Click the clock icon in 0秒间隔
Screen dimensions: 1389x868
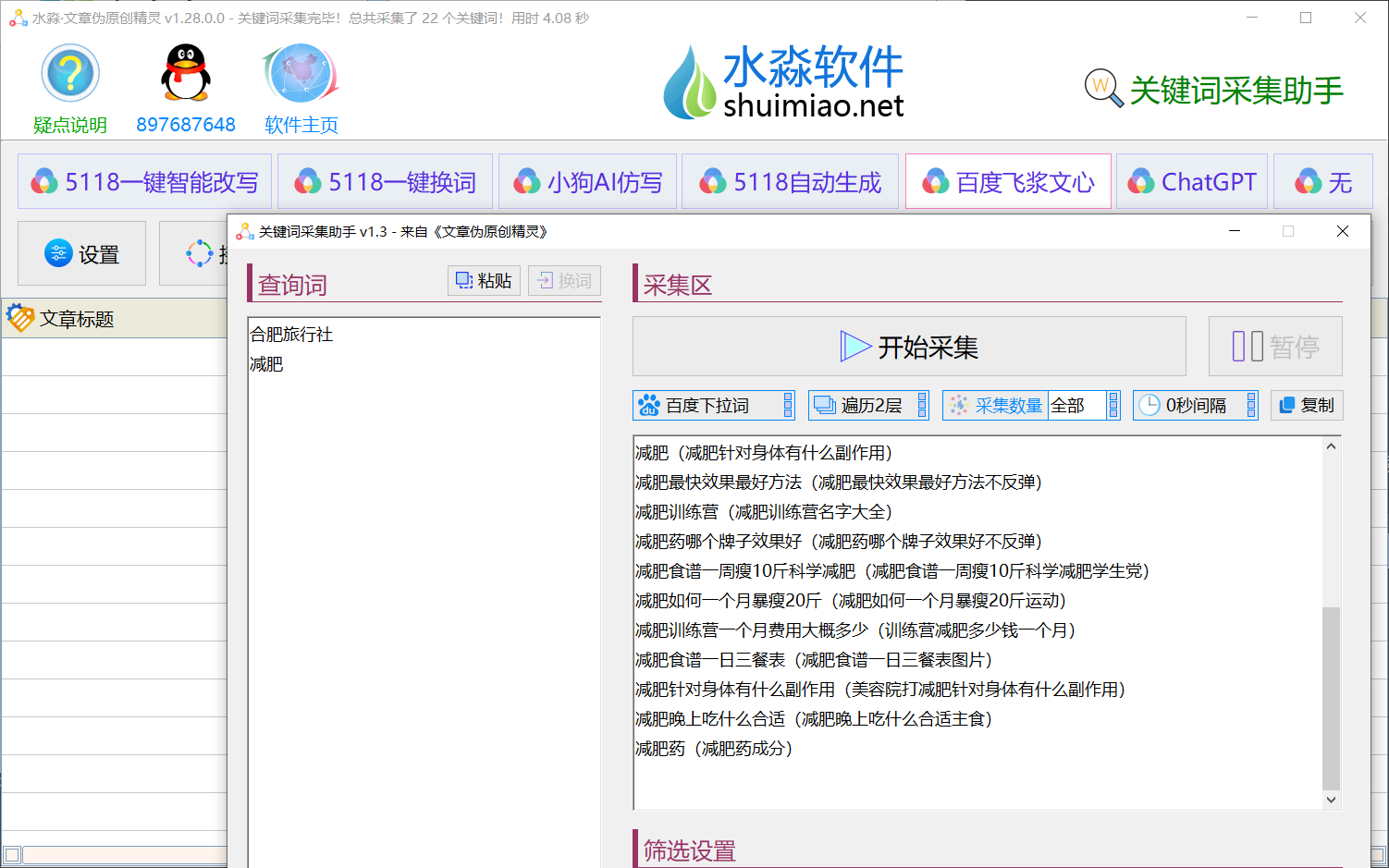(1149, 405)
